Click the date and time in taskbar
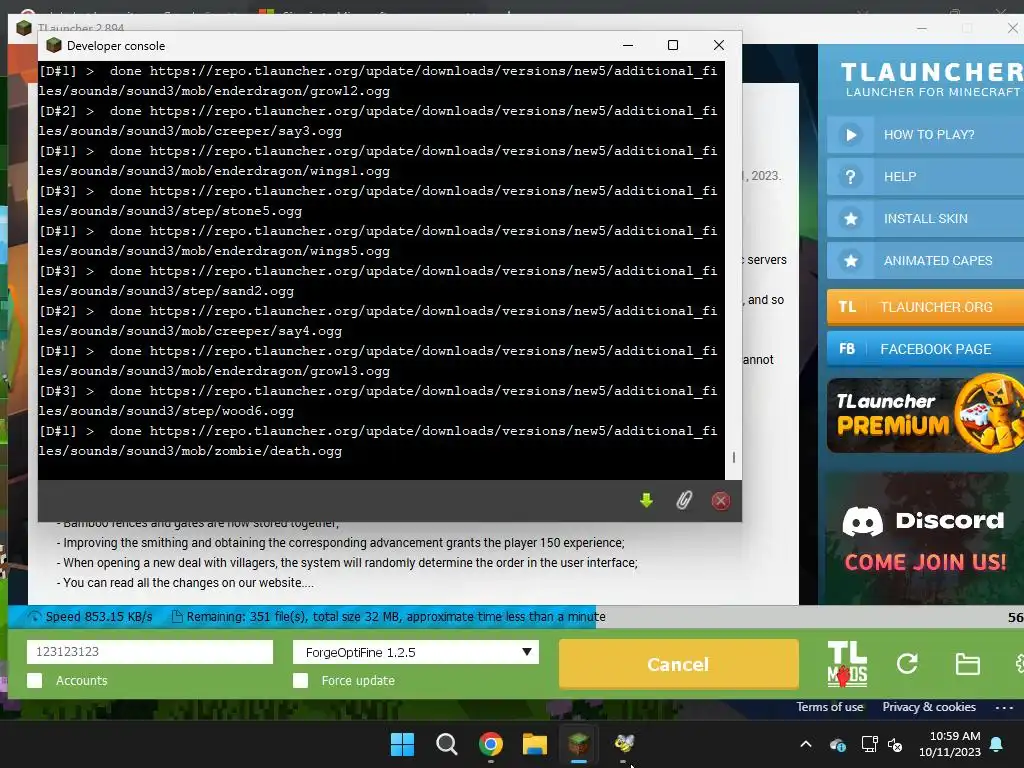 point(950,744)
